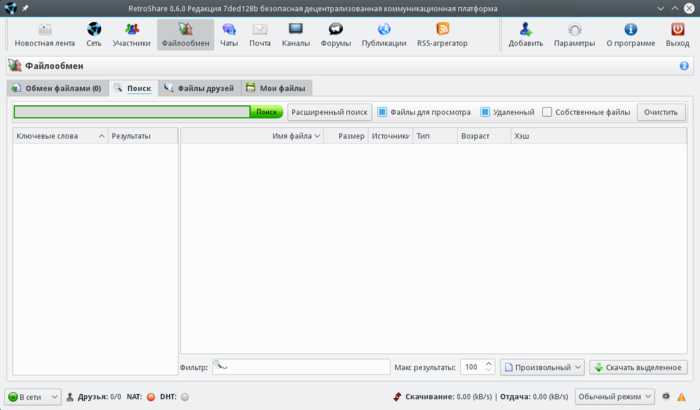Enable Собственные файлы checkbox
The width and height of the screenshot is (700, 410).
click(547, 112)
